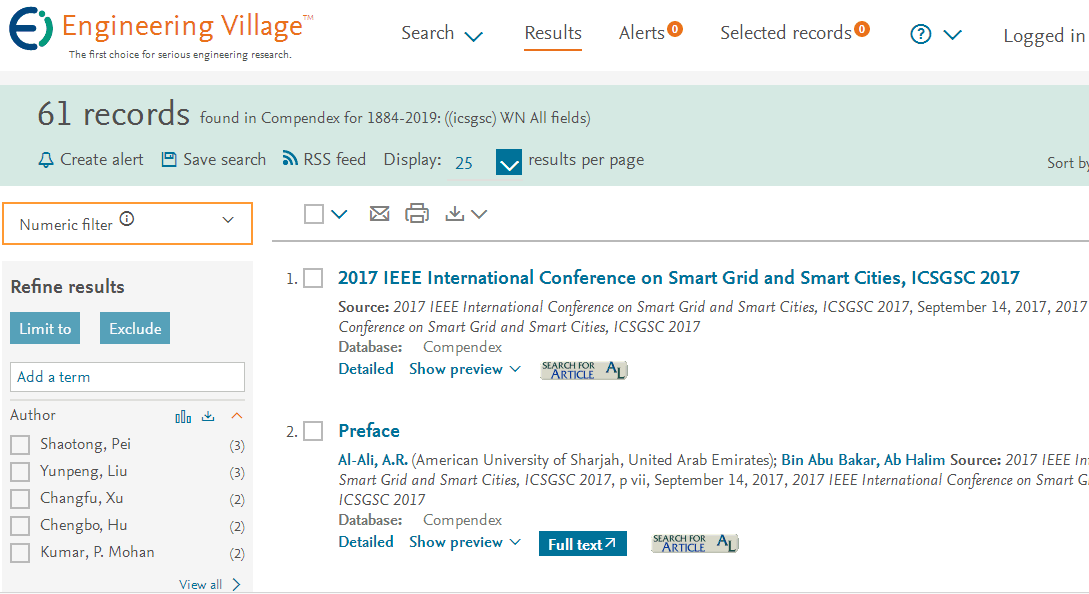Screen dimensions: 1089x594
Task: Expand the help menu chevron
Action: pyautogui.click(x=952, y=34)
